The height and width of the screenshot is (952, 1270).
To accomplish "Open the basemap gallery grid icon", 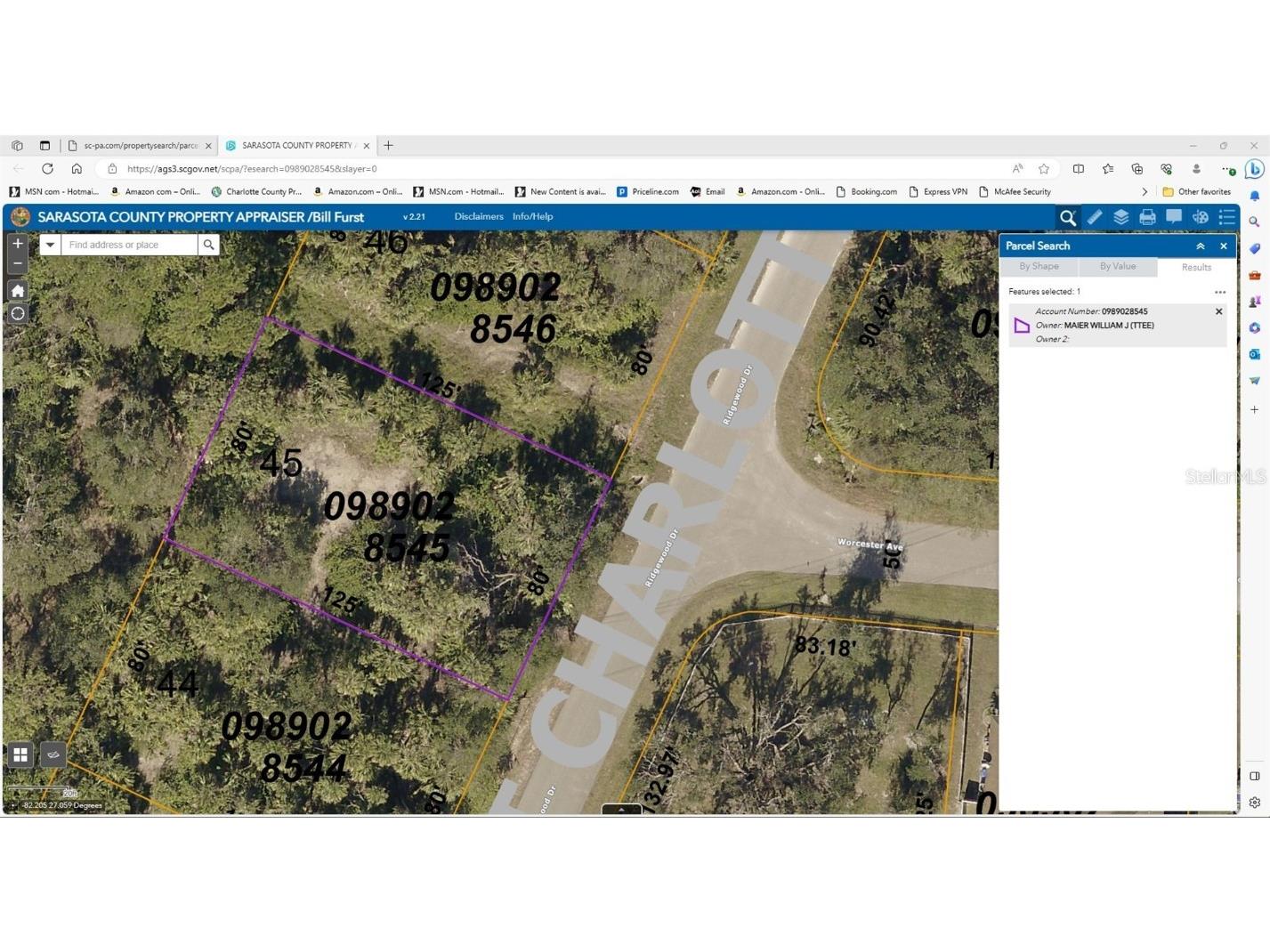I will click(20, 754).
